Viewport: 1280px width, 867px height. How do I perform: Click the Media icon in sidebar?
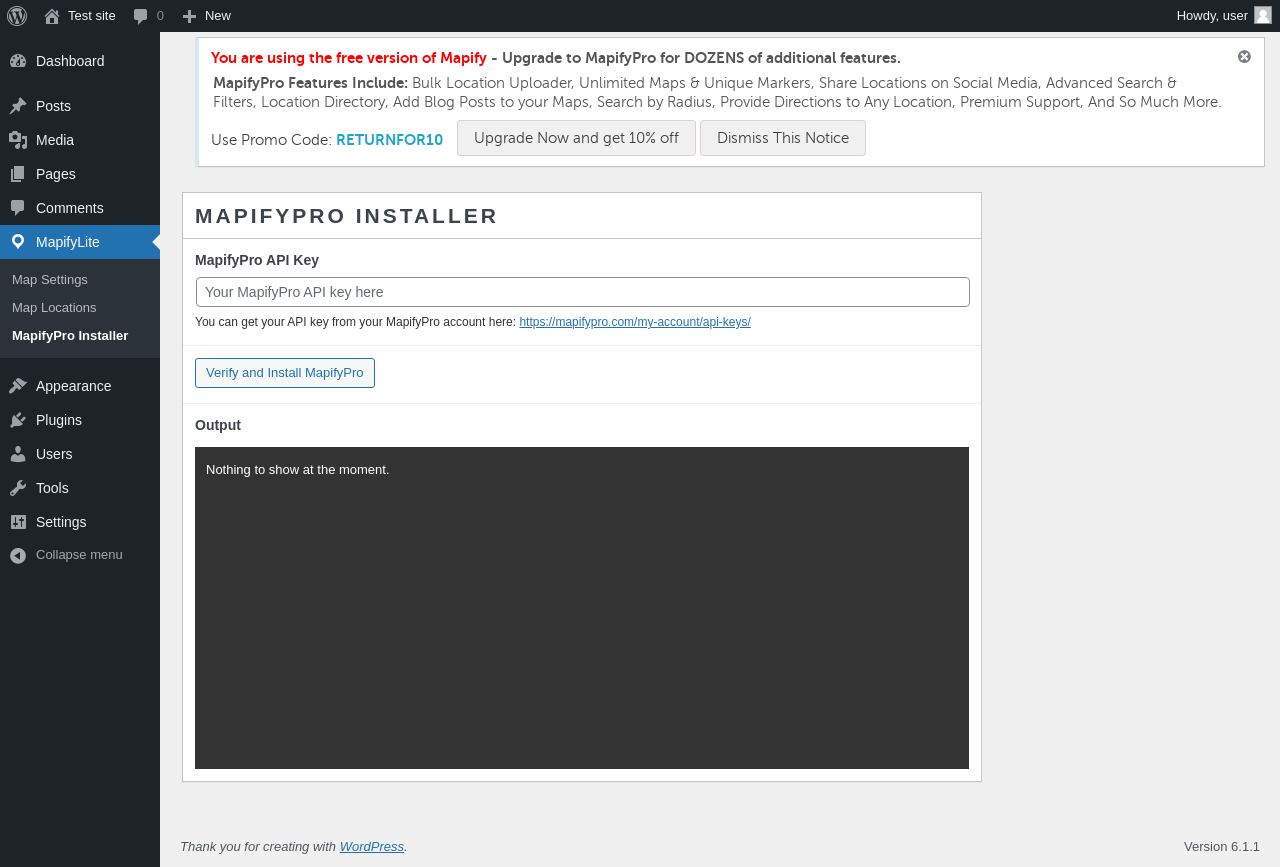(x=18, y=140)
